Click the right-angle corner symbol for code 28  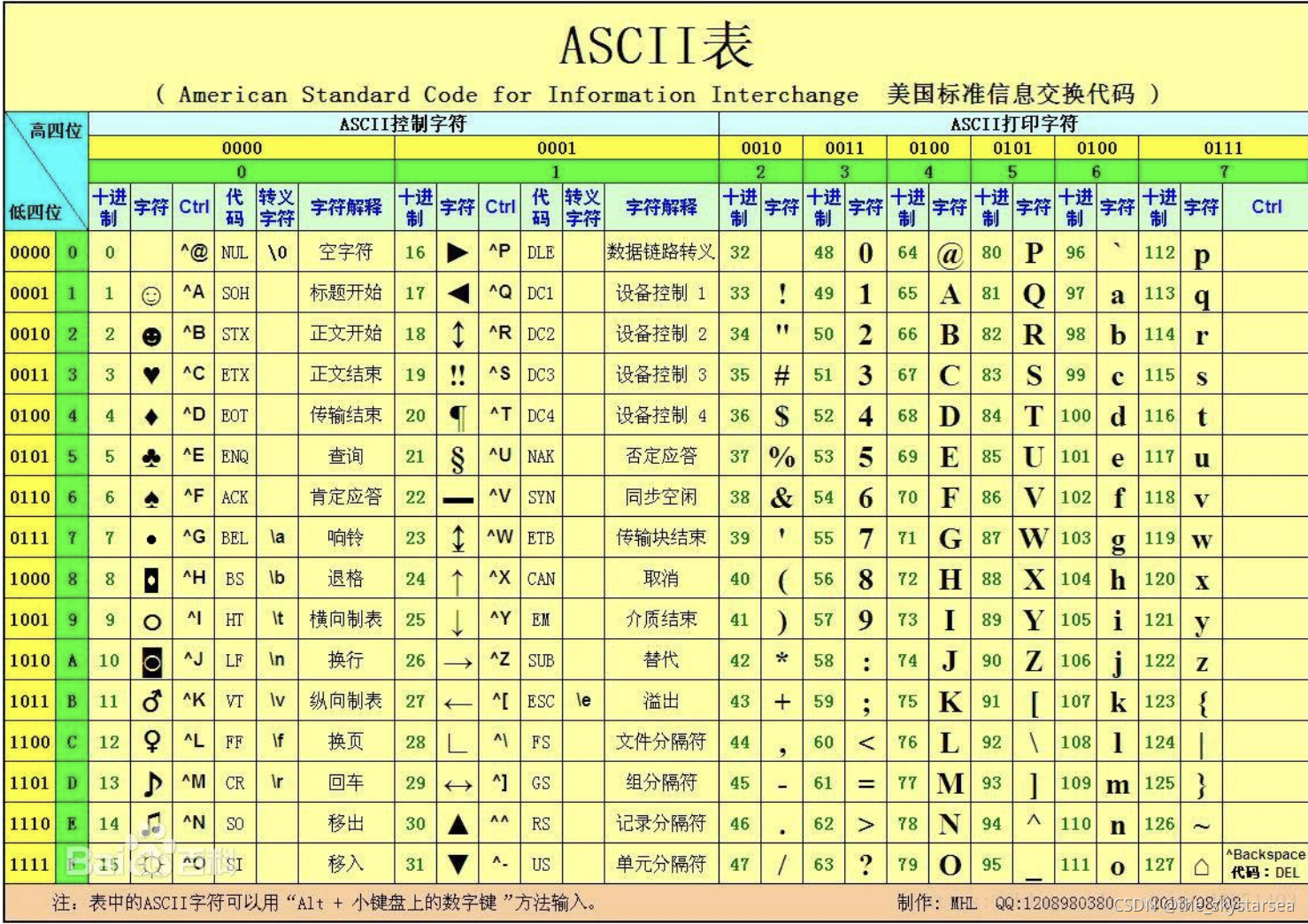point(458,743)
